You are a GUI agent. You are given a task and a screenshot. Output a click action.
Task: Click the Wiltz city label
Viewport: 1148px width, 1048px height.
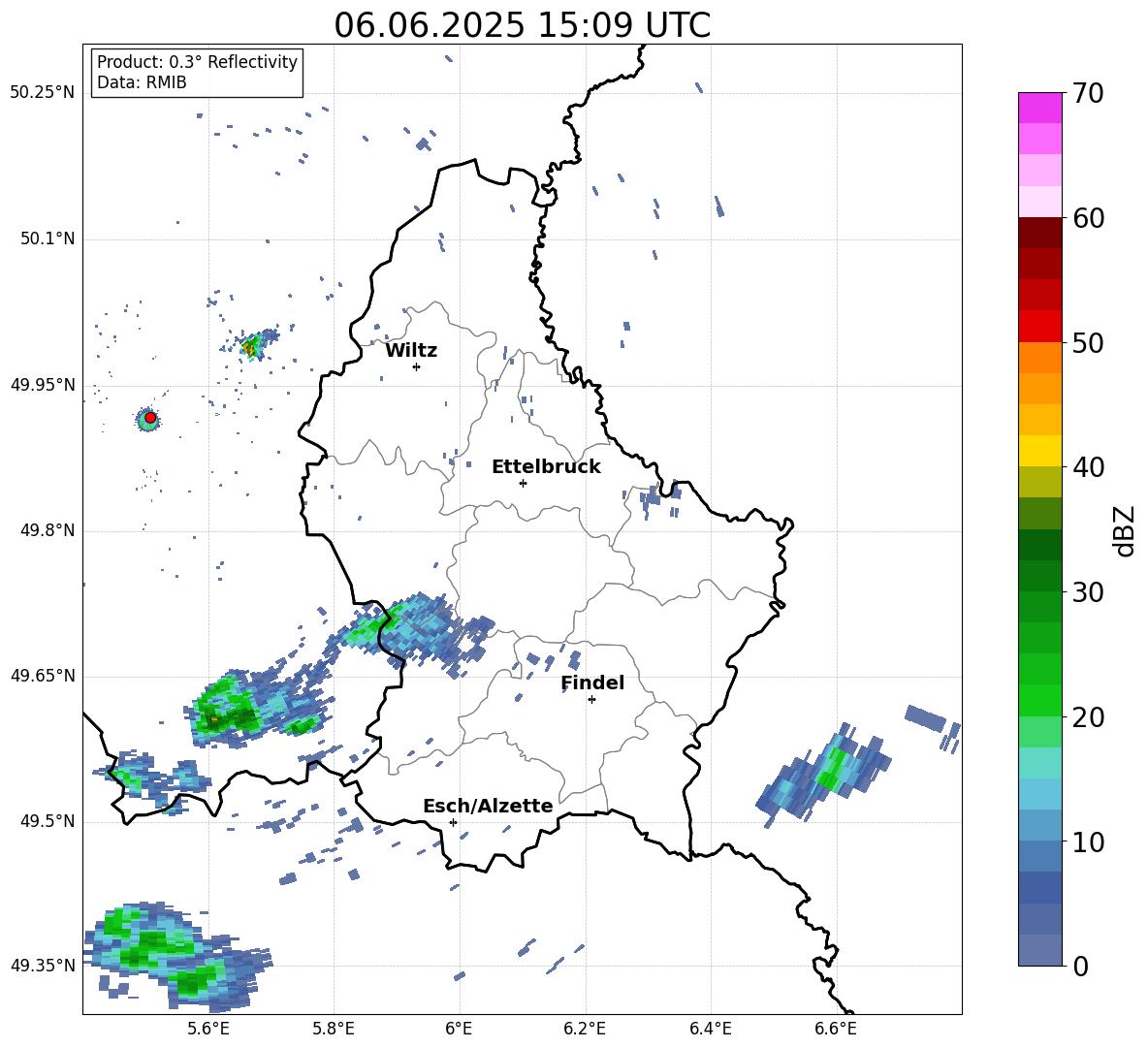[411, 351]
